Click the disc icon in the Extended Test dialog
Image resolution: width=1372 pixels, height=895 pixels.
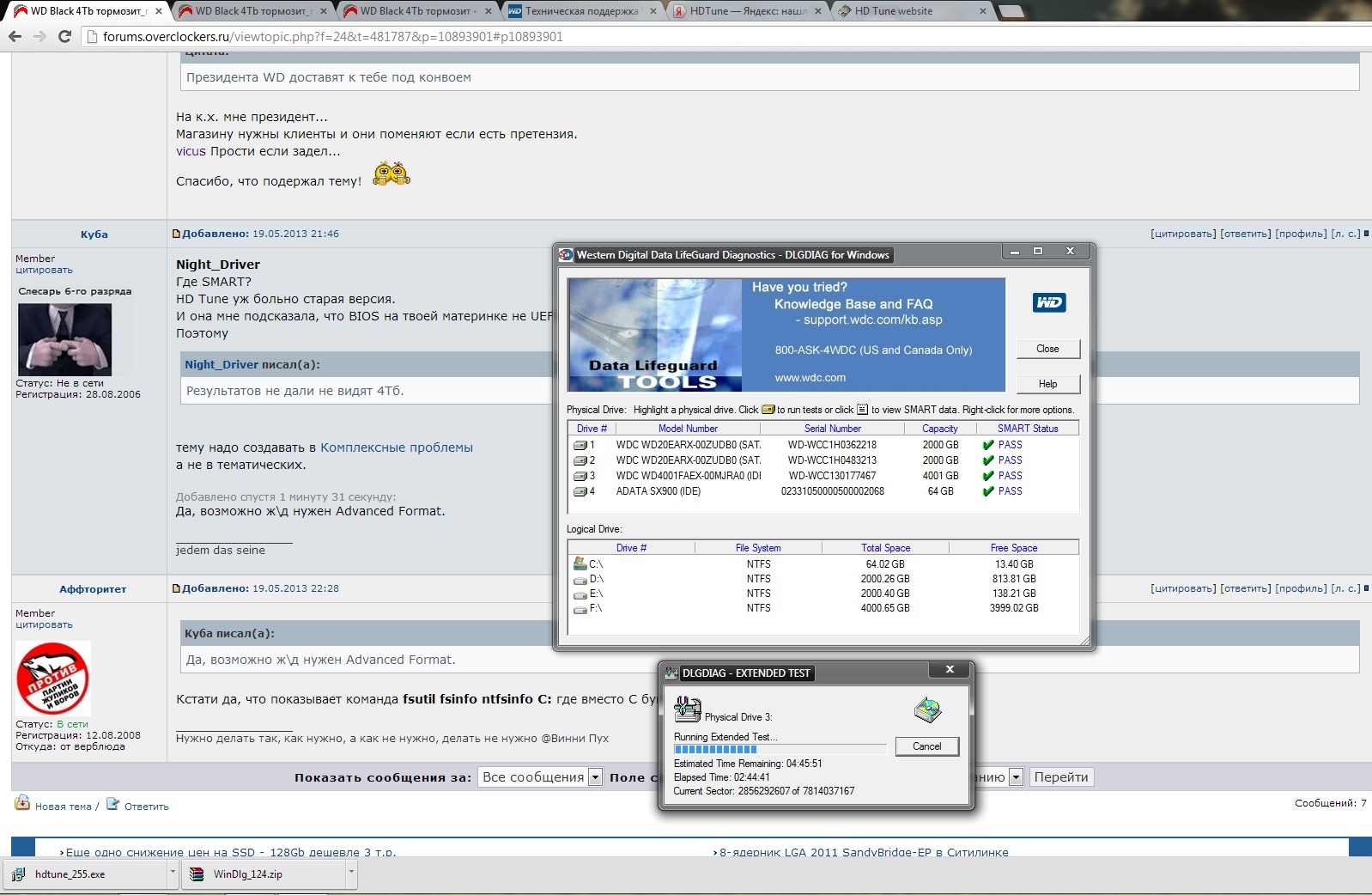927,710
